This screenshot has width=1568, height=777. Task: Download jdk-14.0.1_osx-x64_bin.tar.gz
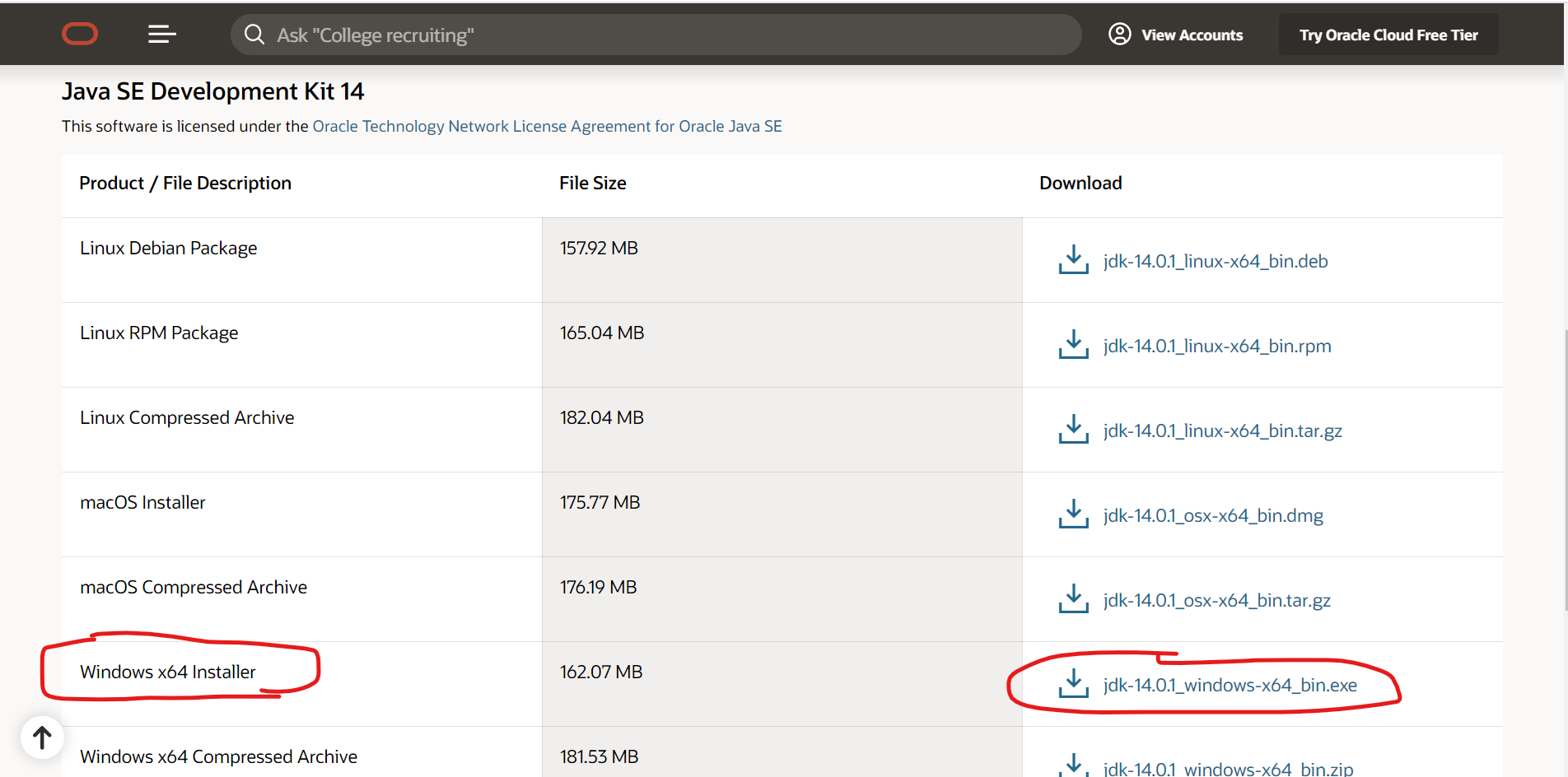pyautogui.click(x=1217, y=600)
